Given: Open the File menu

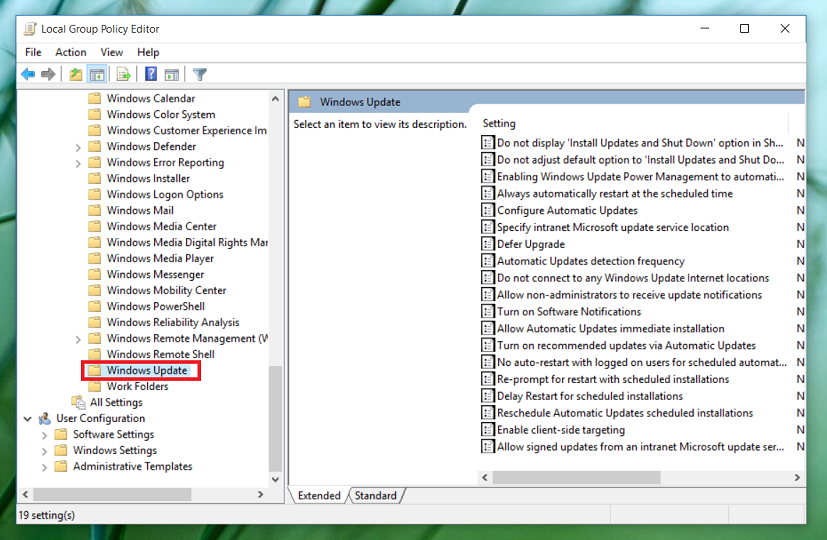Looking at the screenshot, I should tap(33, 52).
